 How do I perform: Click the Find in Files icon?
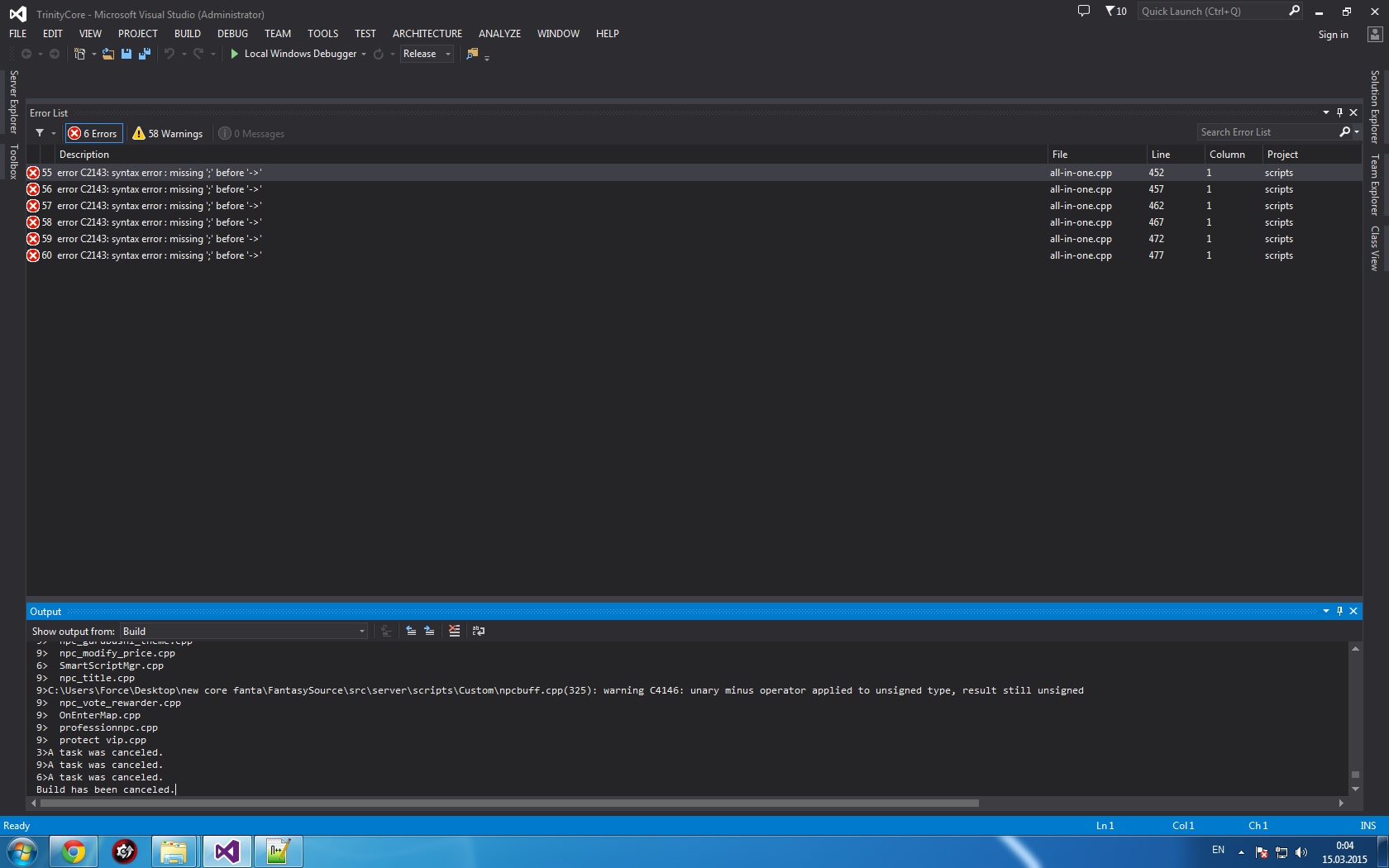pyautogui.click(x=472, y=54)
